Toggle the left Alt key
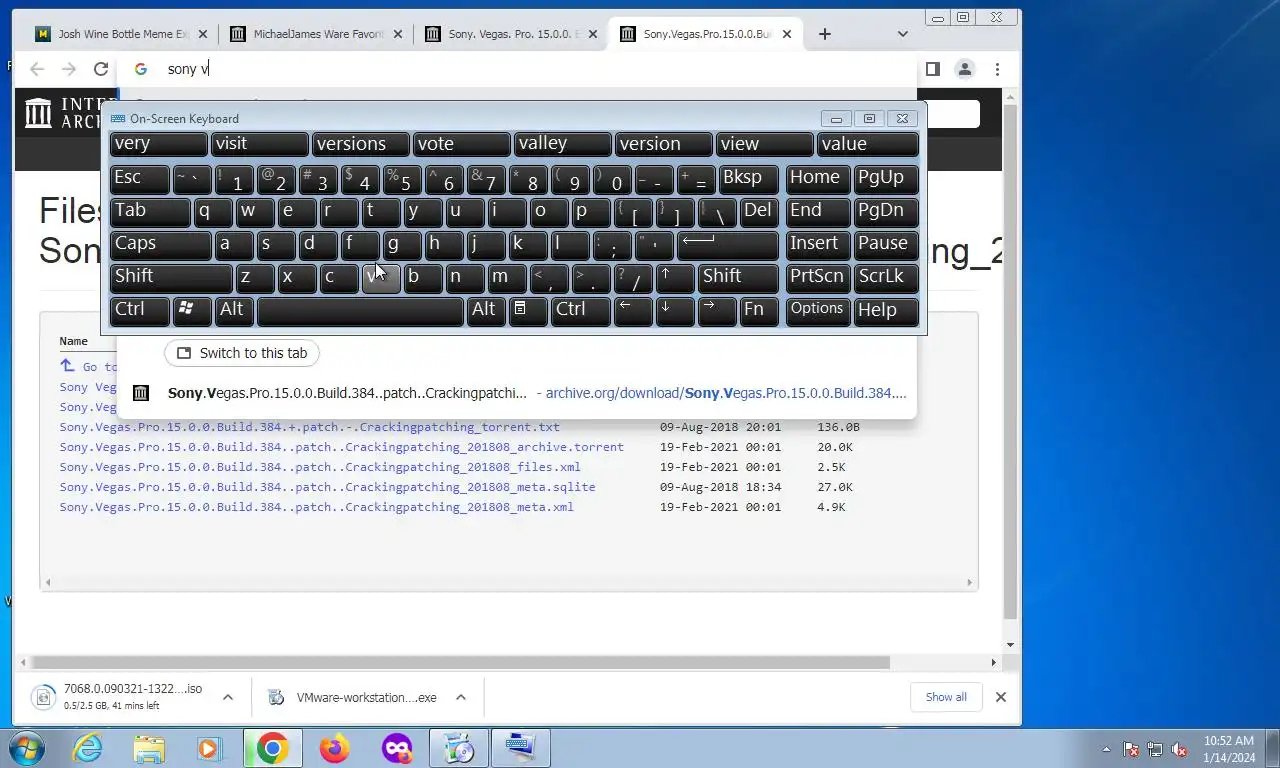This screenshot has height=768, width=1280. [234, 311]
